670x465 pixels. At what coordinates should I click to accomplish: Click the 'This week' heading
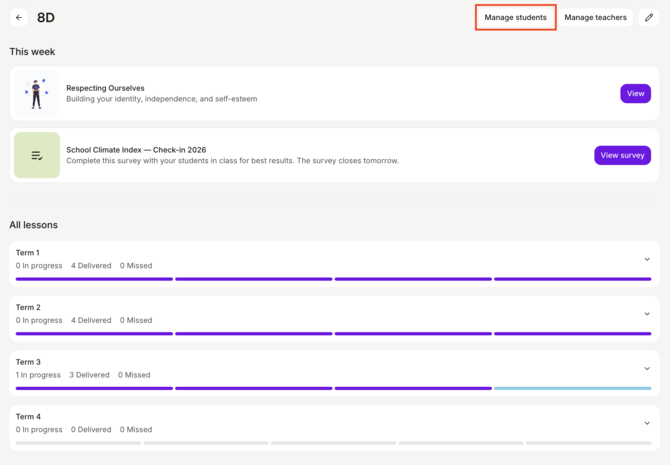coord(32,52)
